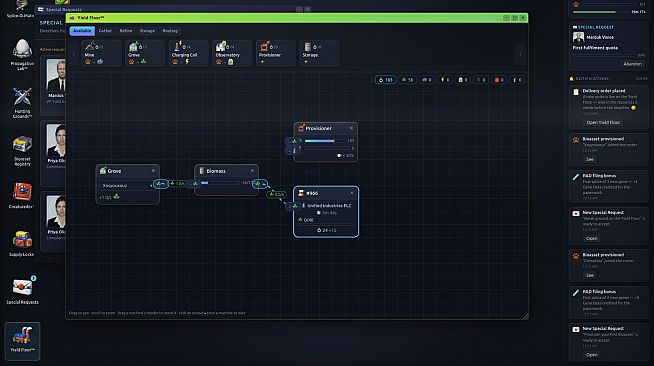This screenshot has width=654, height=366.
Task: Click the Special Requests window title bar
Action: point(173,9)
